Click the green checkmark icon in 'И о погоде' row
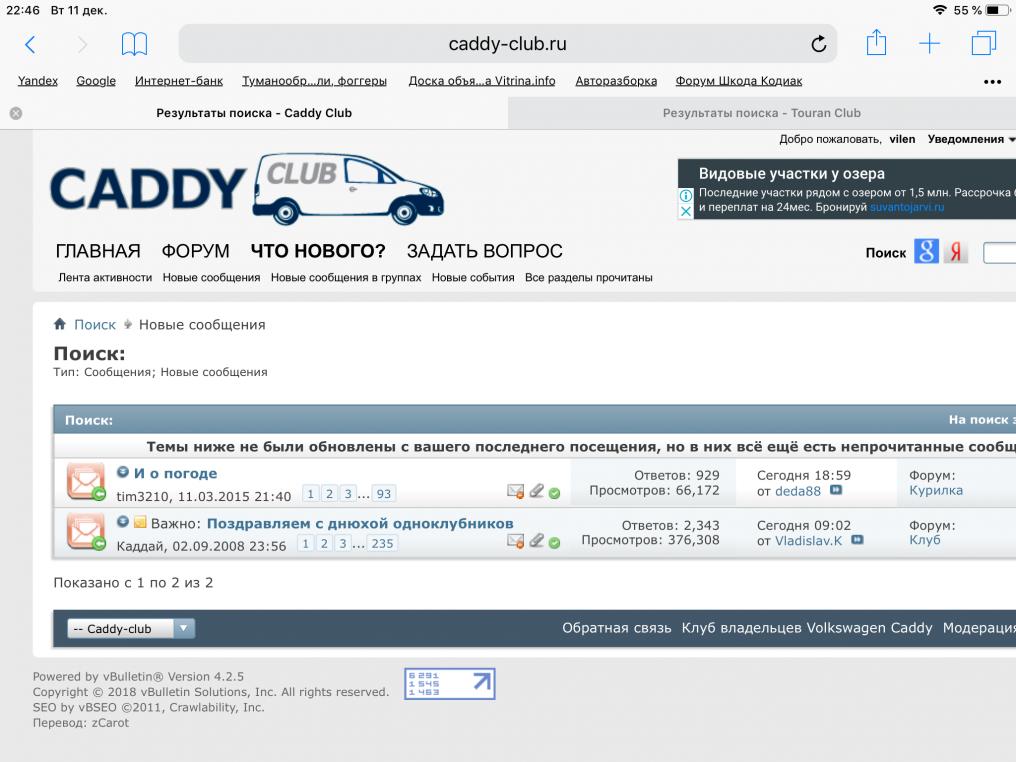This screenshot has width=1016, height=762. pyautogui.click(x=555, y=493)
